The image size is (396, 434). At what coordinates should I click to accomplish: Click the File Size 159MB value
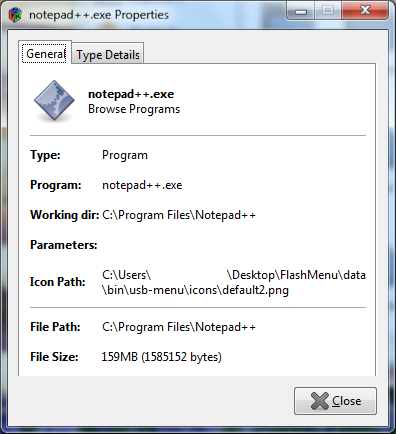pyautogui.click(x=161, y=357)
